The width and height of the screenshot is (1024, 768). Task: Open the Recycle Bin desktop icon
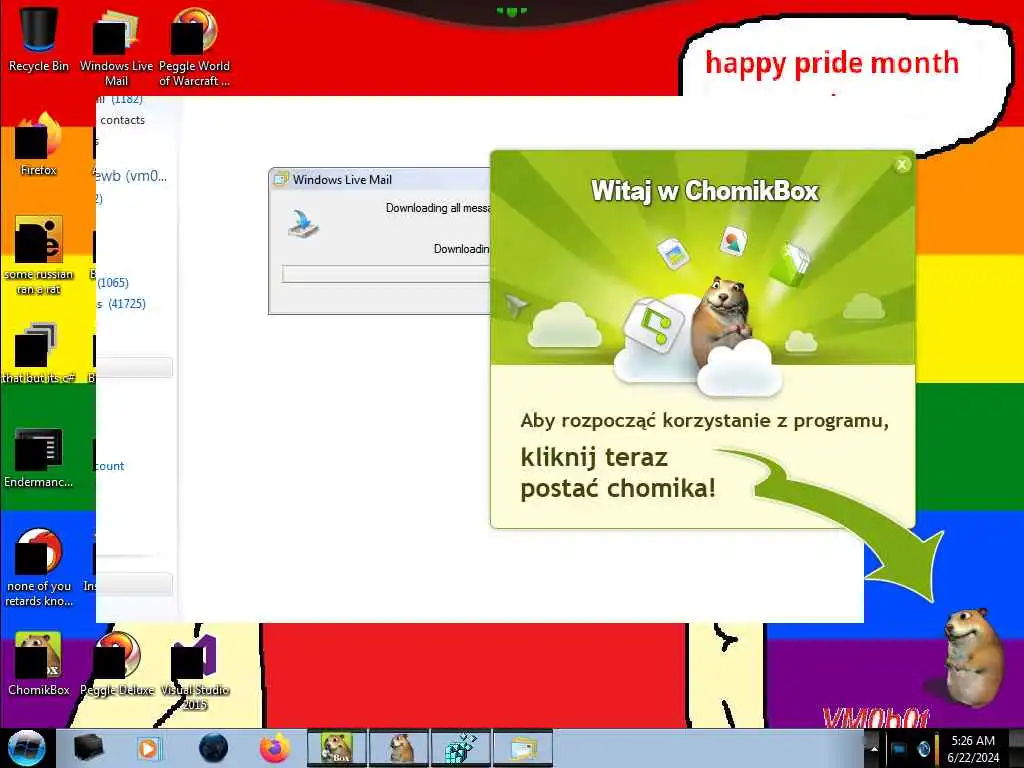(x=39, y=38)
